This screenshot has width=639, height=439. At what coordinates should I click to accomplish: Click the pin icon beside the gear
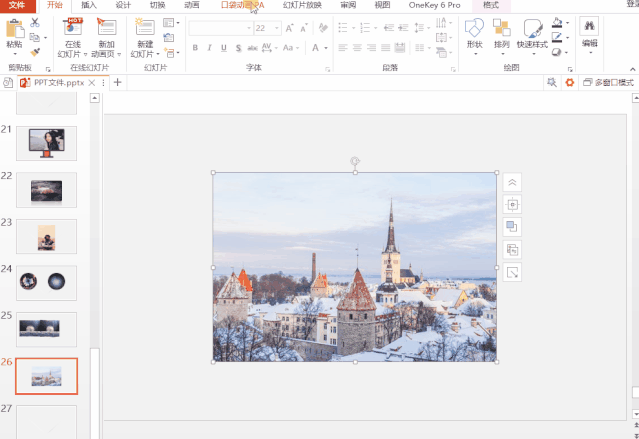pos(552,83)
